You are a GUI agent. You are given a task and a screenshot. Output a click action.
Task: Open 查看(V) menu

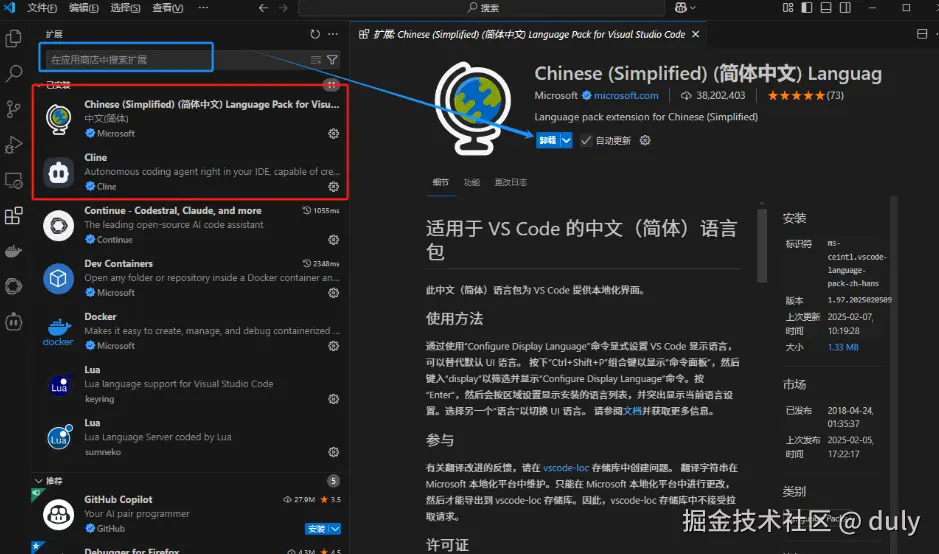(168, 8)
